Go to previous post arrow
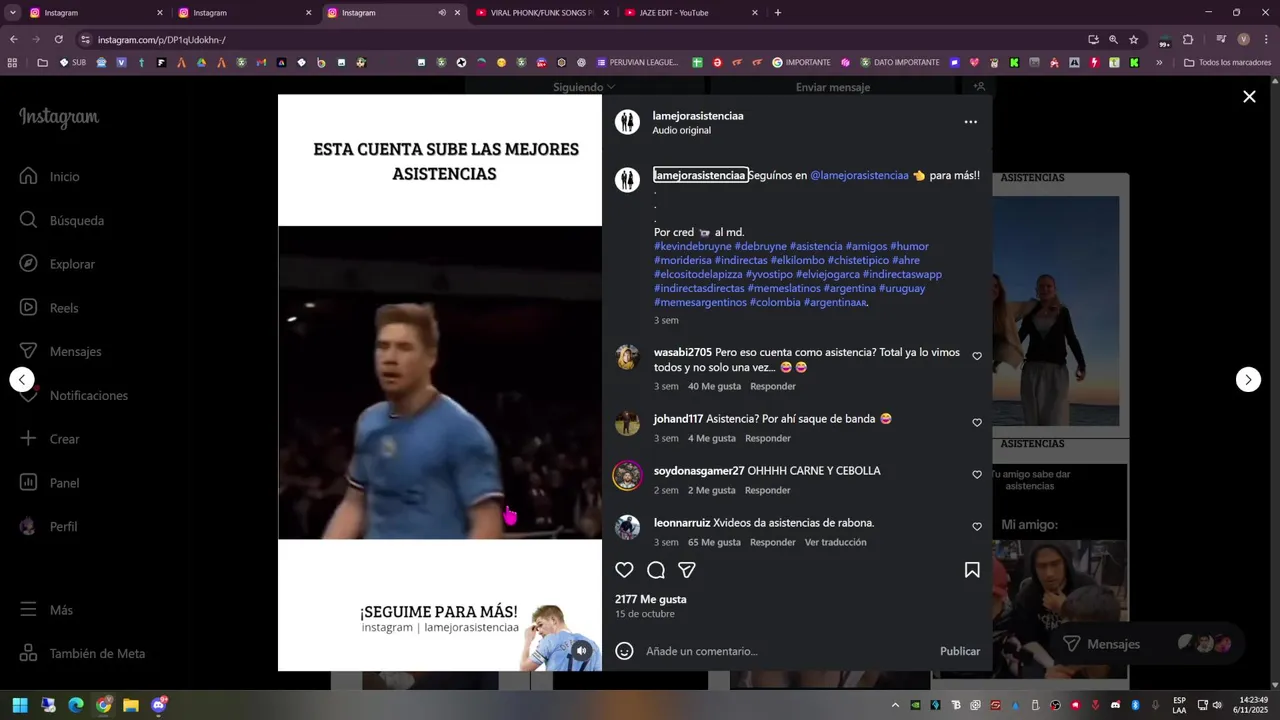This screenshot has height=720, width=1280. pyautogui.click(x=22, y=380)
